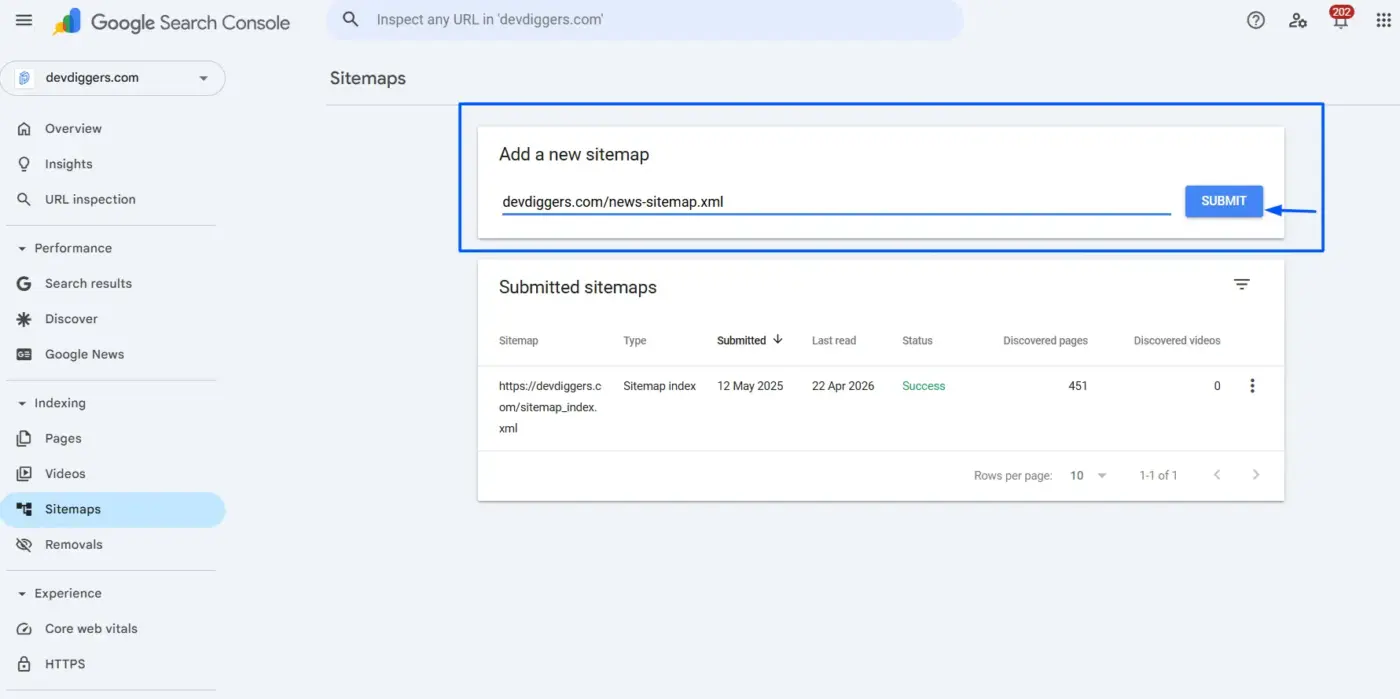Click the Type column header
The height and width of the screenshot is (699, 1400).
pyautogui.click(x=635, y=341)
